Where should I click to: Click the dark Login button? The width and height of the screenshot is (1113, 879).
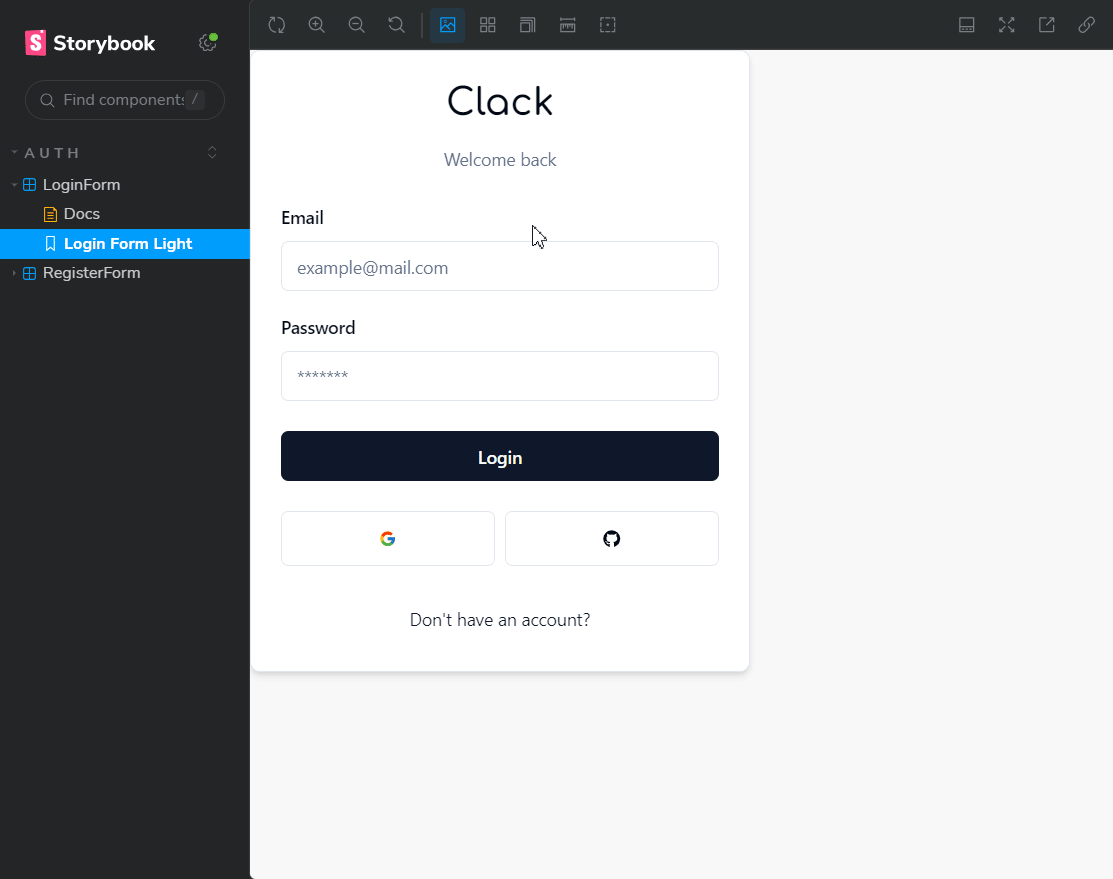click(x=500, y=456)
